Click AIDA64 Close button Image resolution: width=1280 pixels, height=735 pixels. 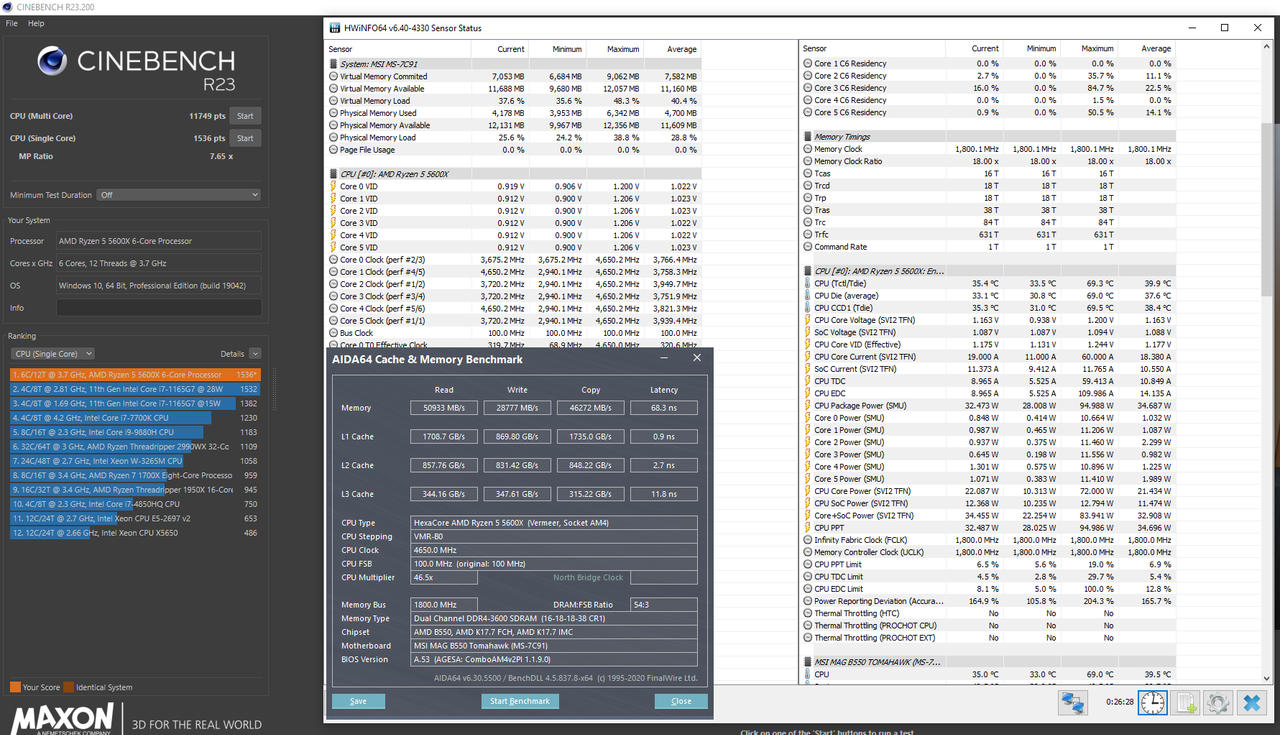[x=681, y=701]
